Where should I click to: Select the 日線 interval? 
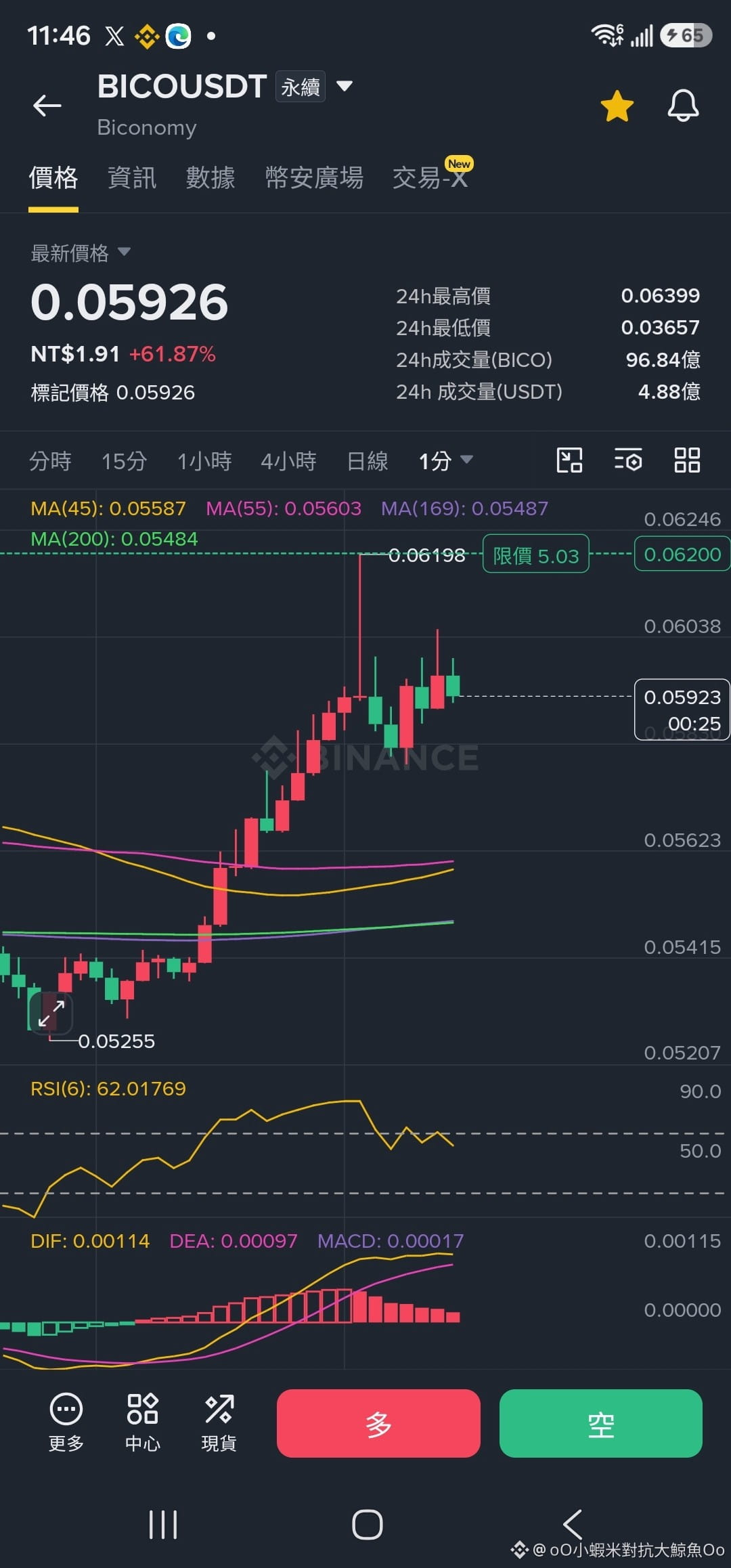[x=368, y=461]
